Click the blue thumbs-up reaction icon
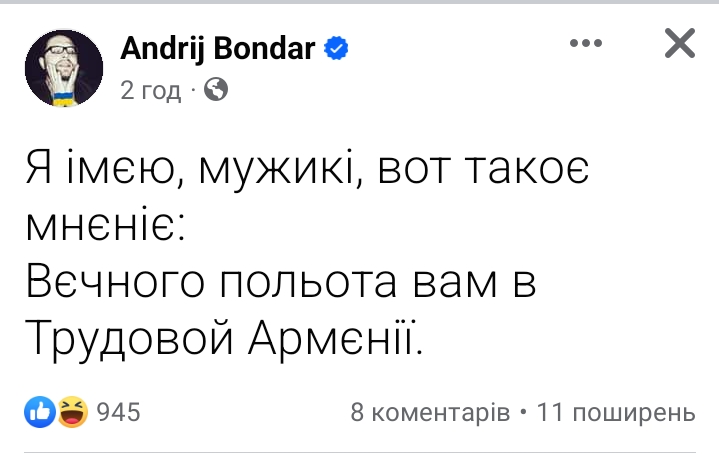This screenshot has width=719, height=458. click(x=40, y=412)
